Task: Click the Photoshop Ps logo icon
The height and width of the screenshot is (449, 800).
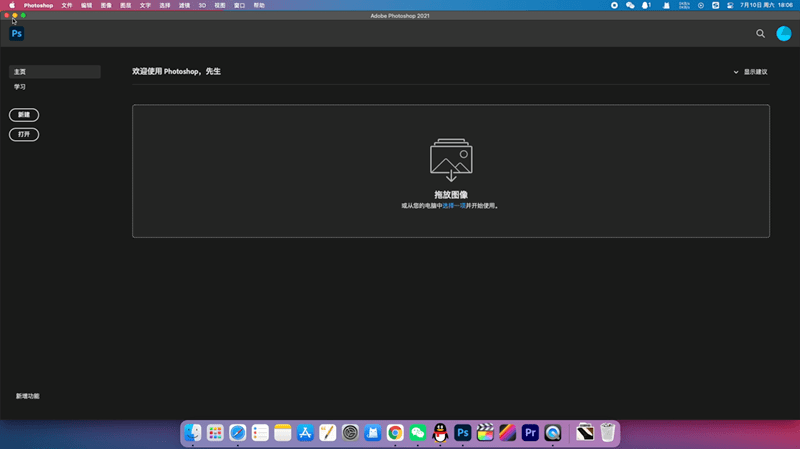Action: [17, 34]
